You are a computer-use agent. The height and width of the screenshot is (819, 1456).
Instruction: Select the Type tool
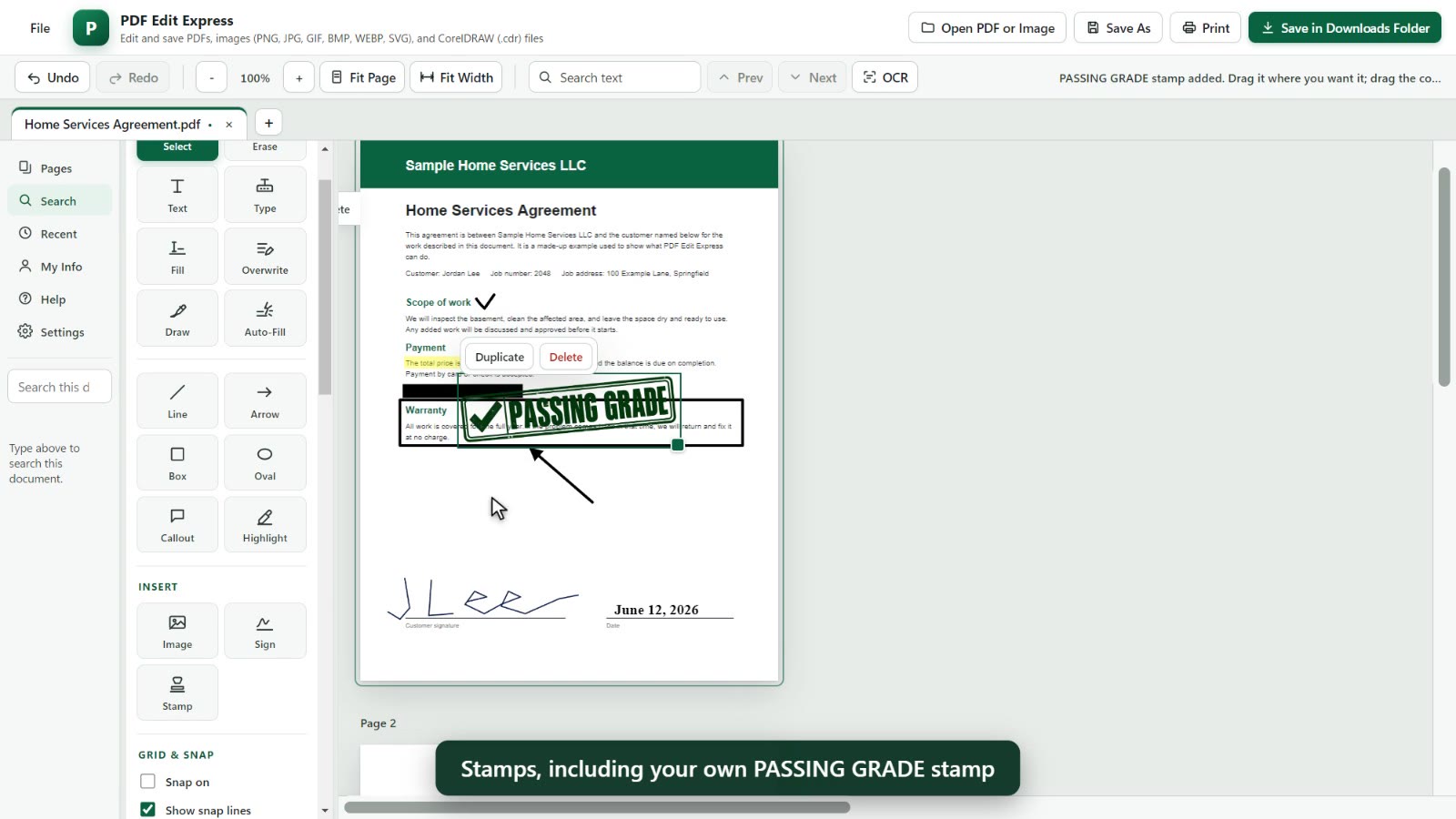pos(265,194)
